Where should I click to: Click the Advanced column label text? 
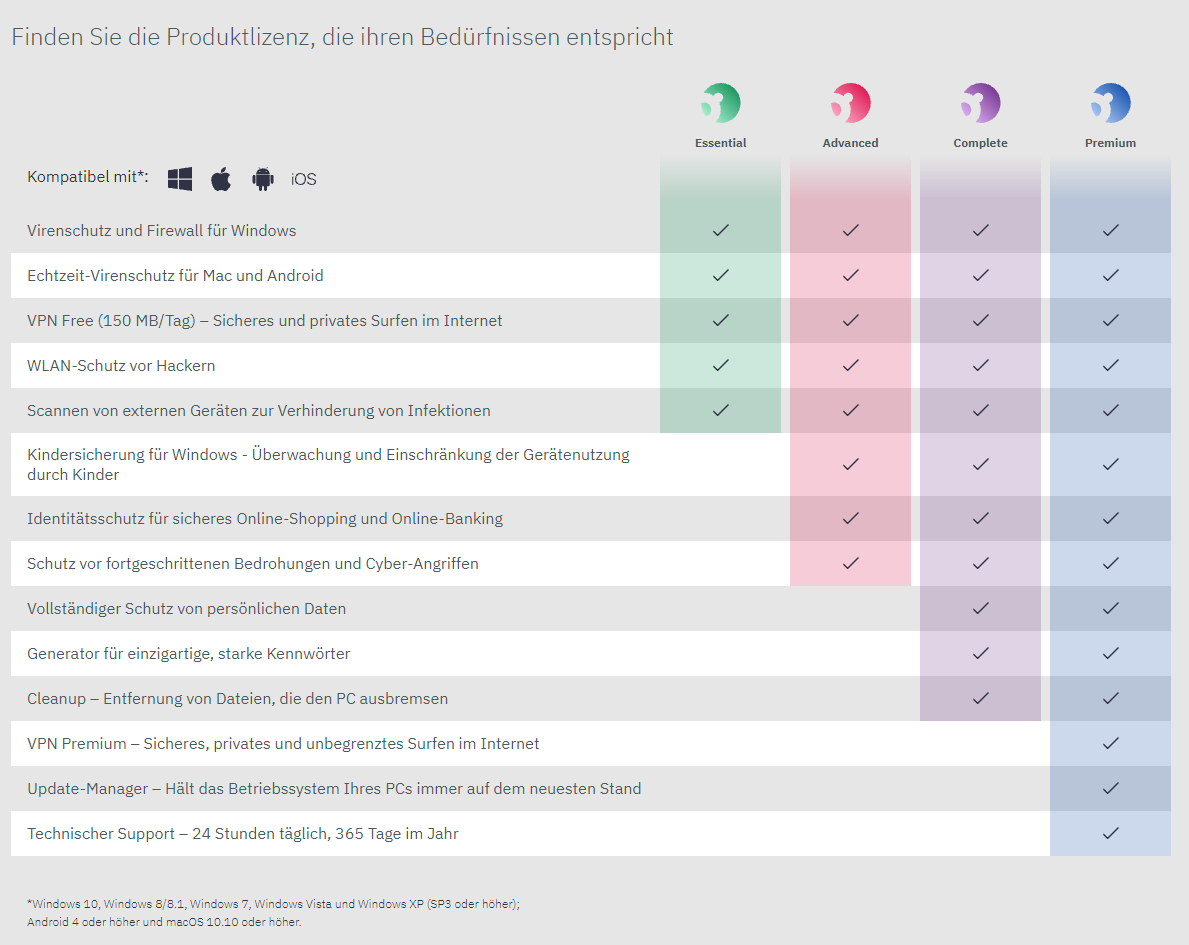click(850, 143)
